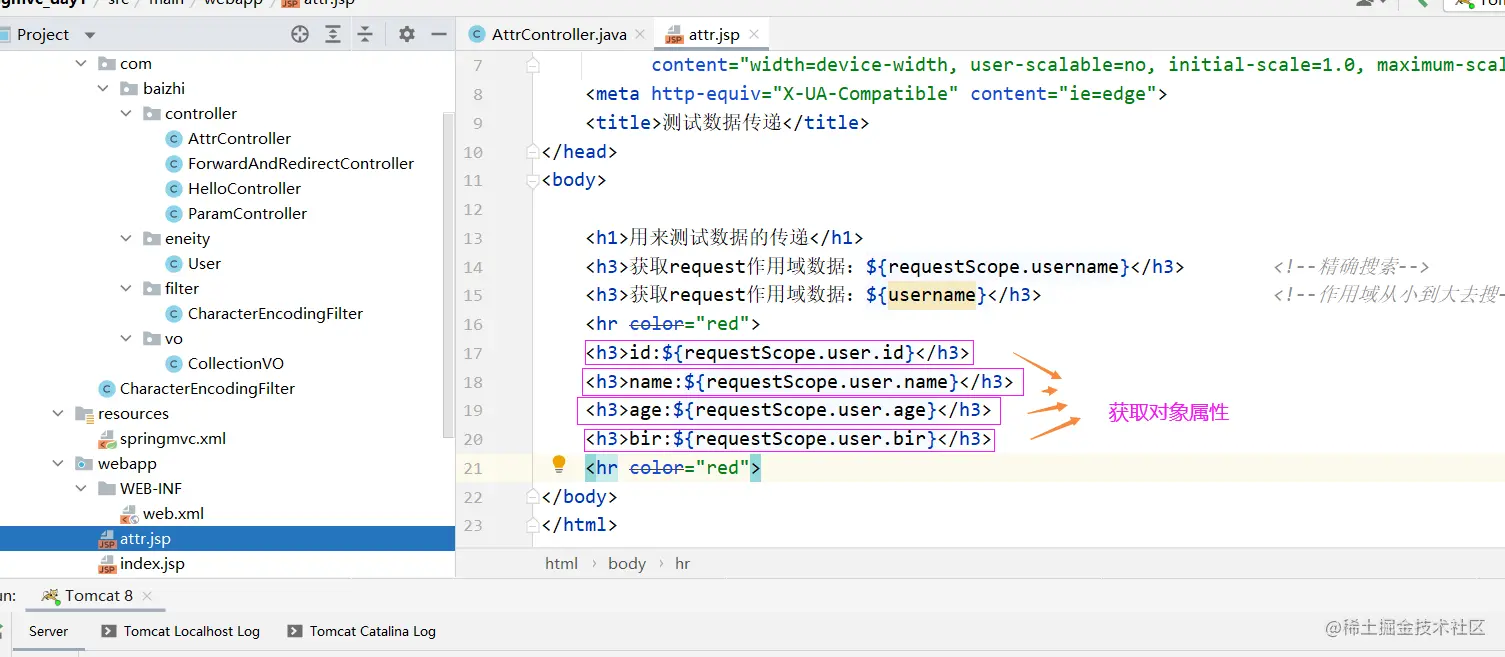Click the AttrController class icon in tree
1505x657 pixels.
click(174, 138)
